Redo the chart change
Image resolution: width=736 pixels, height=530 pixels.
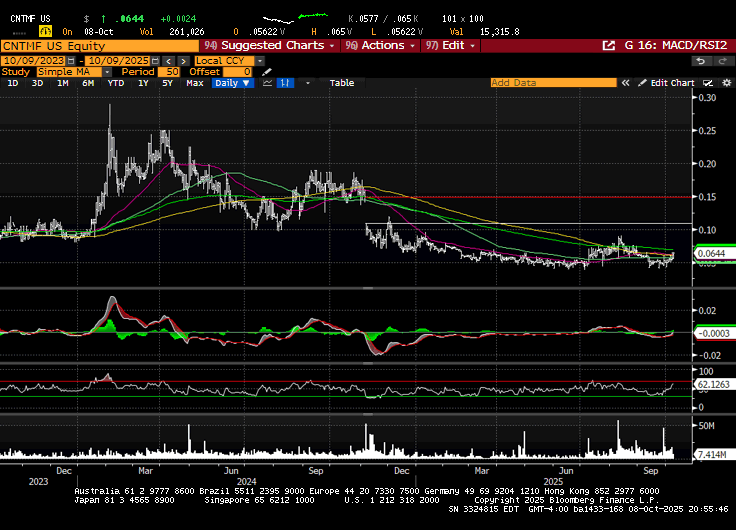tap(722, 61)
